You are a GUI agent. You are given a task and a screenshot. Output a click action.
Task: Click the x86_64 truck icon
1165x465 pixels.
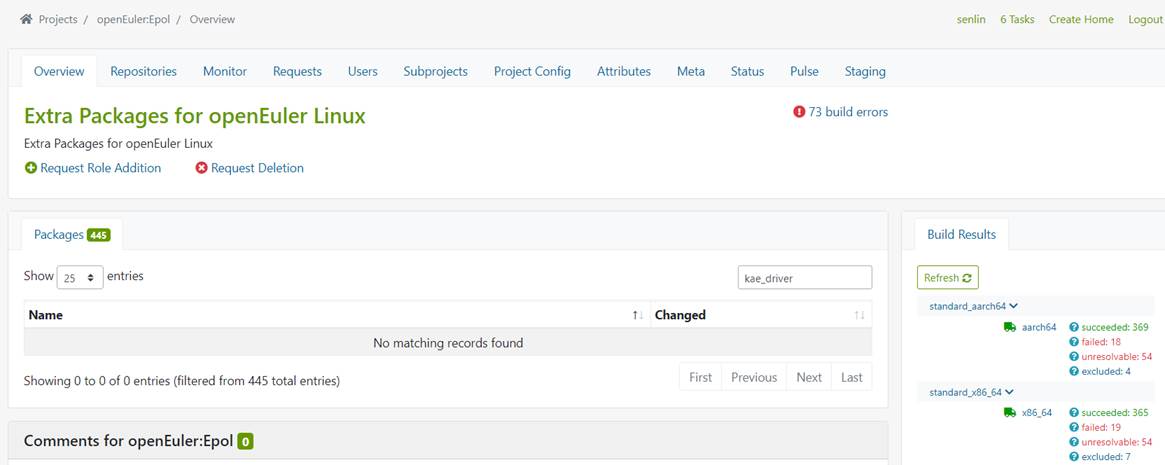[1010, 412]
